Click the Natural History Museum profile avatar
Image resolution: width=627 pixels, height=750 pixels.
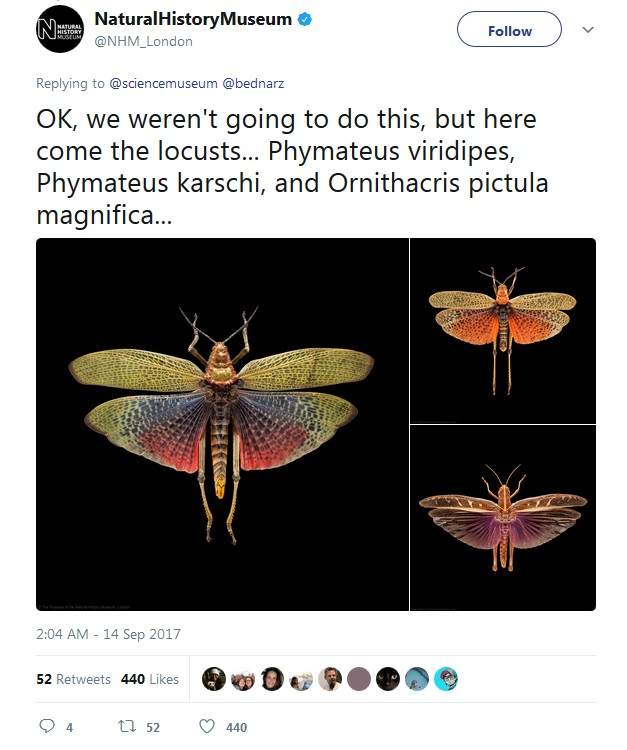tap(58, 29)
